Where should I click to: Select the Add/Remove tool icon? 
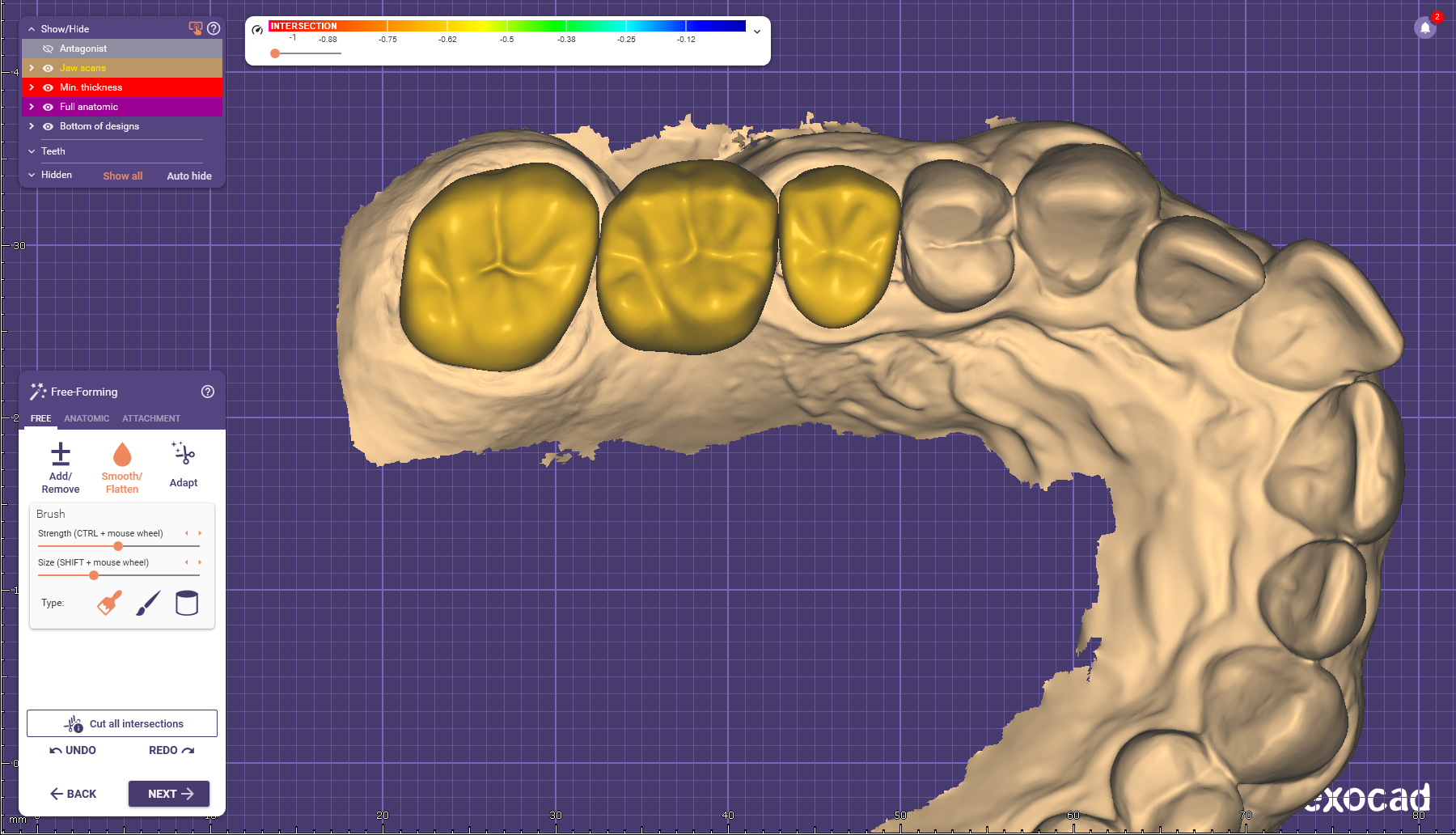click(x=61, y=454)
